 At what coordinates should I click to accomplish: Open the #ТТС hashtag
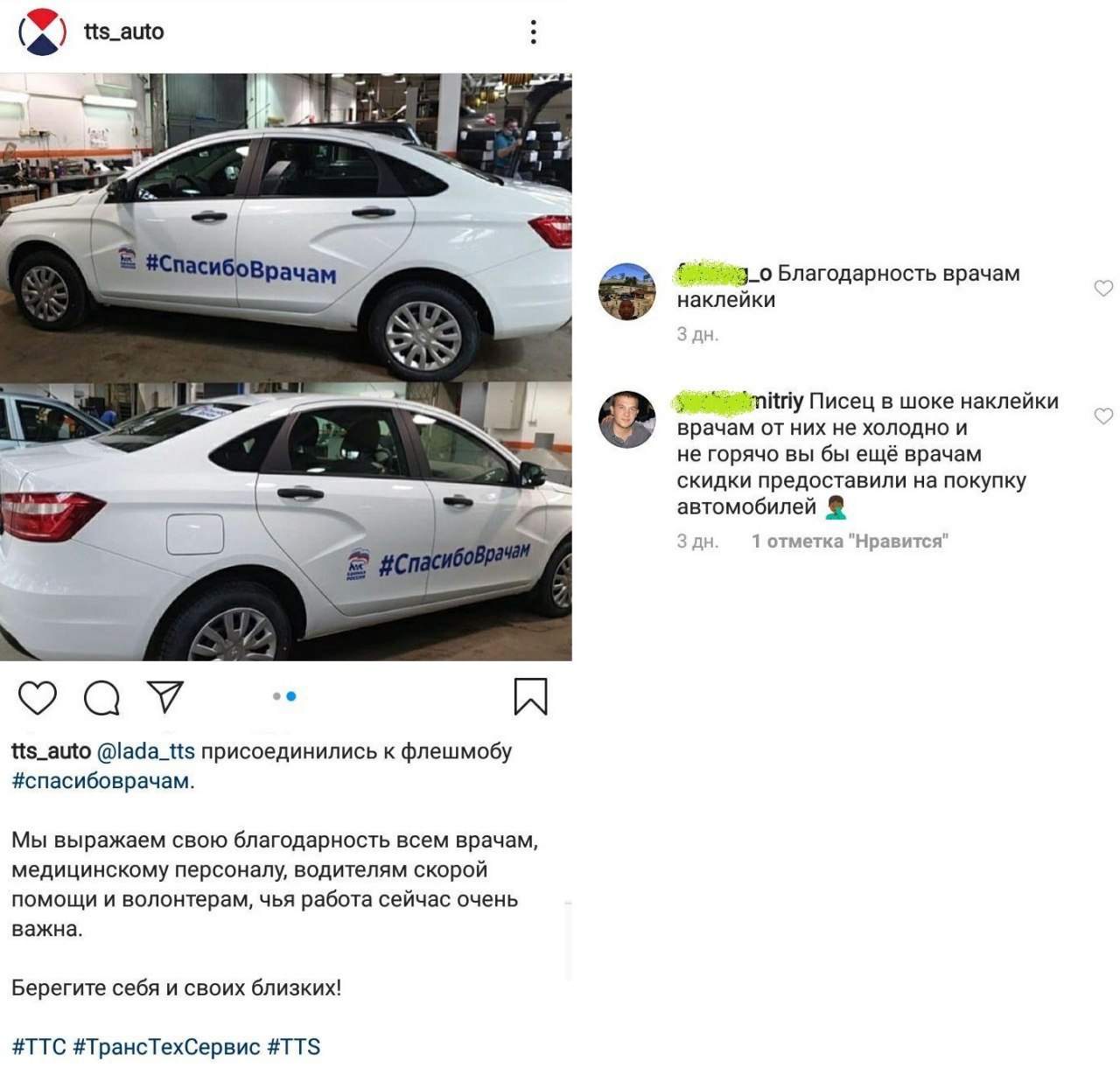coord(38,1047)
